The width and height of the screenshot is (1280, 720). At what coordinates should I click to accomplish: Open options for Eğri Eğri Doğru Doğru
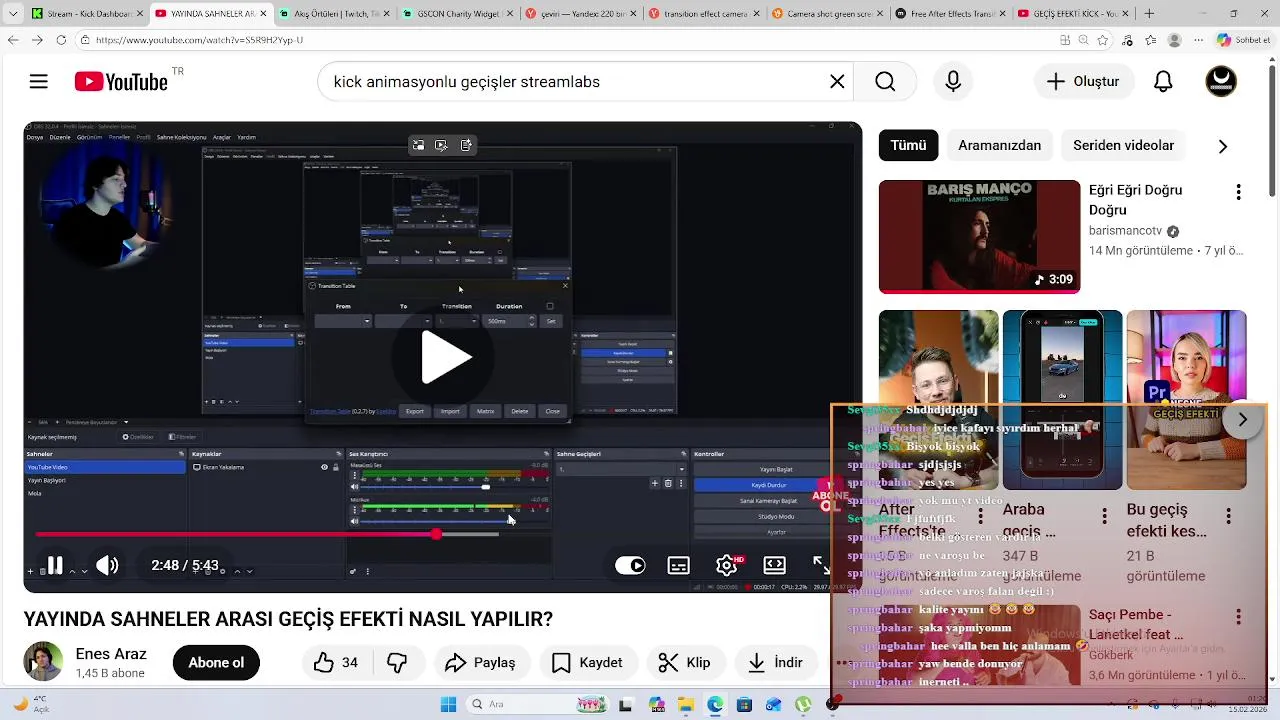(x=1238, y=192)
